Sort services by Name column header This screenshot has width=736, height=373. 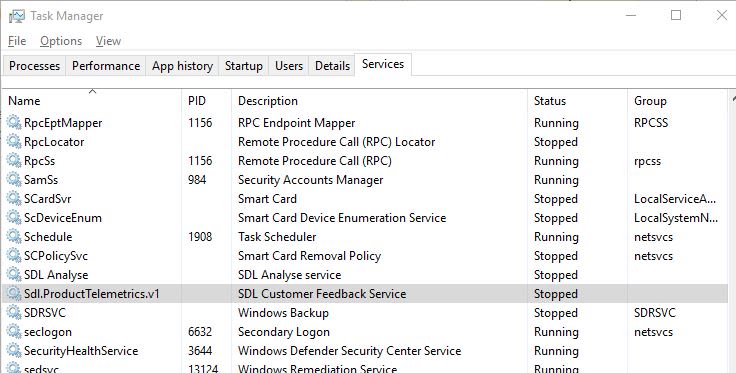point(92,101)
